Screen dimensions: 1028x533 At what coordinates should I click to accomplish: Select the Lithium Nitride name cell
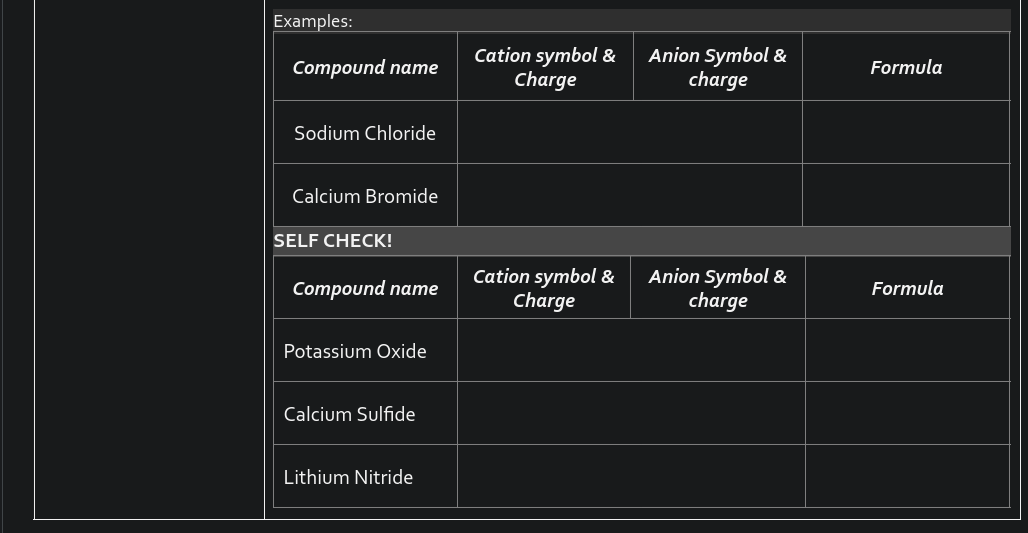pyautogui.click(x=348, y=477)
